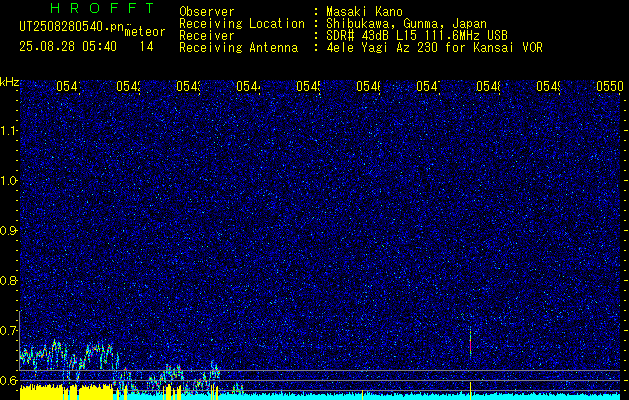Click the 0.8 kHz frequency axis label
This screenshot has height=400, width=629.
9,280
